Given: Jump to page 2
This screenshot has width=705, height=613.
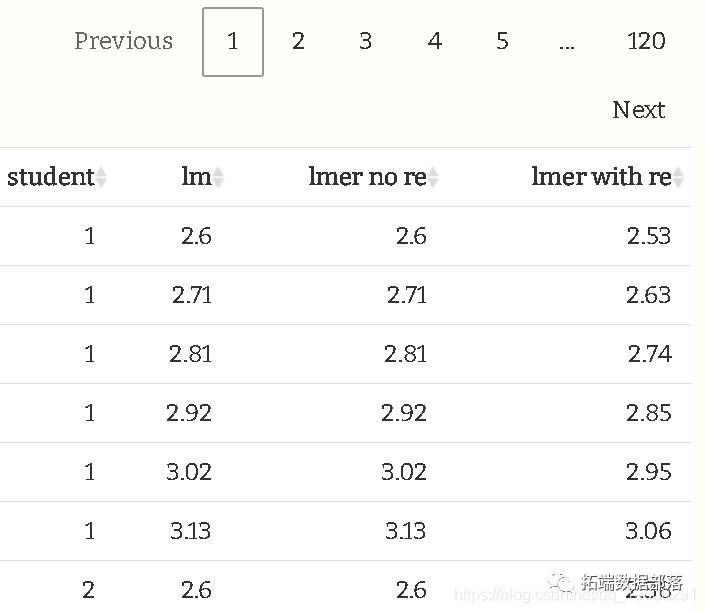Looking at the screenshot, I should [x=298, y=41].
